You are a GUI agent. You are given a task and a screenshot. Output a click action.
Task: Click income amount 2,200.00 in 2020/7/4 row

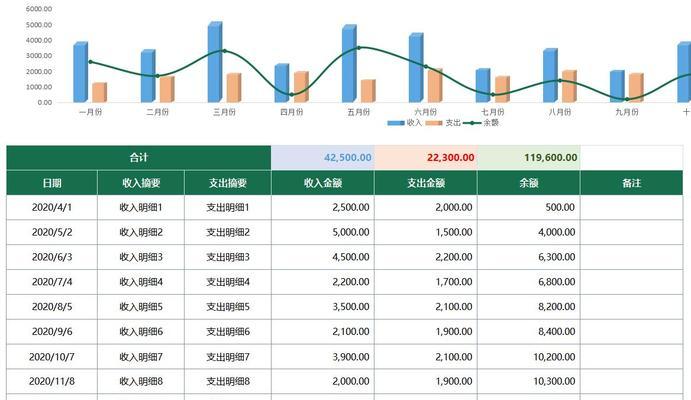[323, 282]
